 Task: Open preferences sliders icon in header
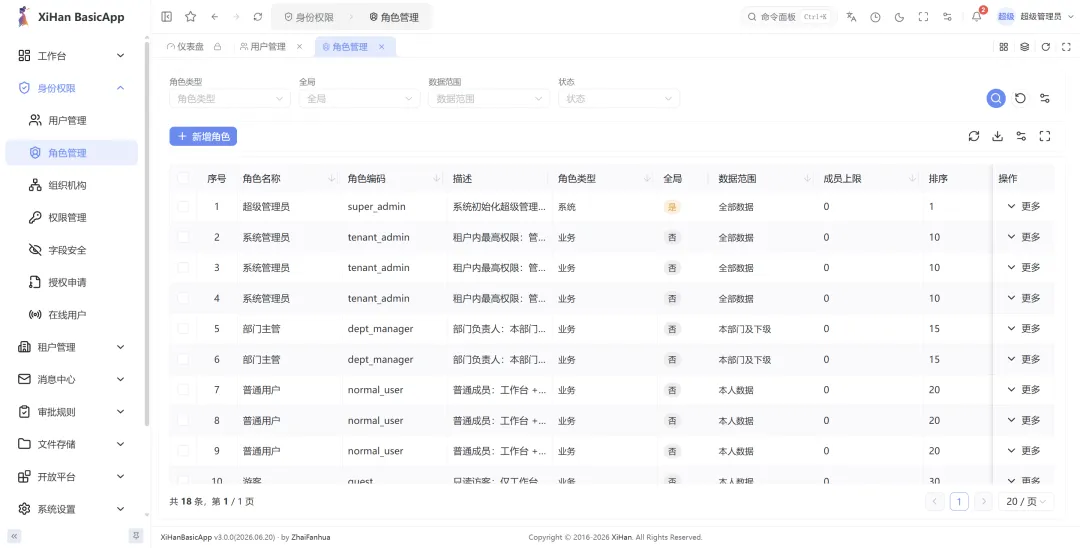point(947,17)
